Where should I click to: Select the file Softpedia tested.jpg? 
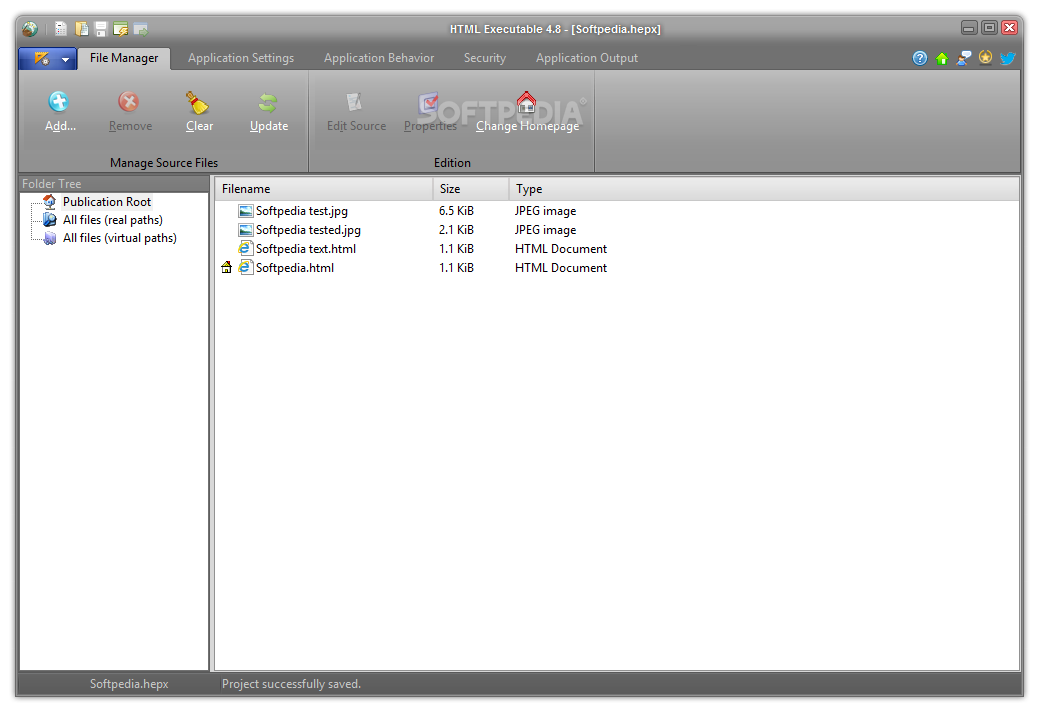pyautogui.click(x=308, y=230)
